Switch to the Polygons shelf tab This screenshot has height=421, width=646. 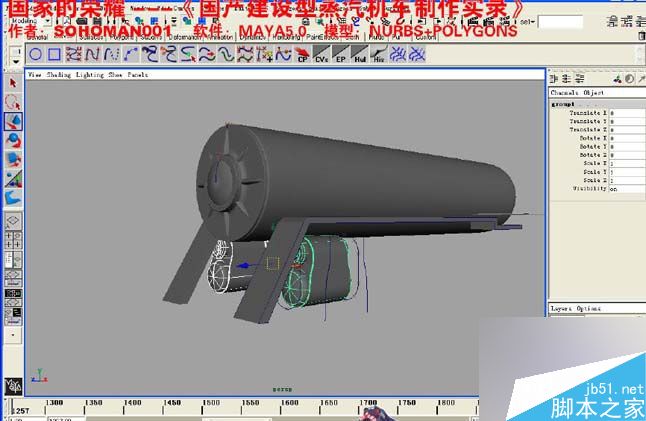pyautogui.click(x=122, y=37)
